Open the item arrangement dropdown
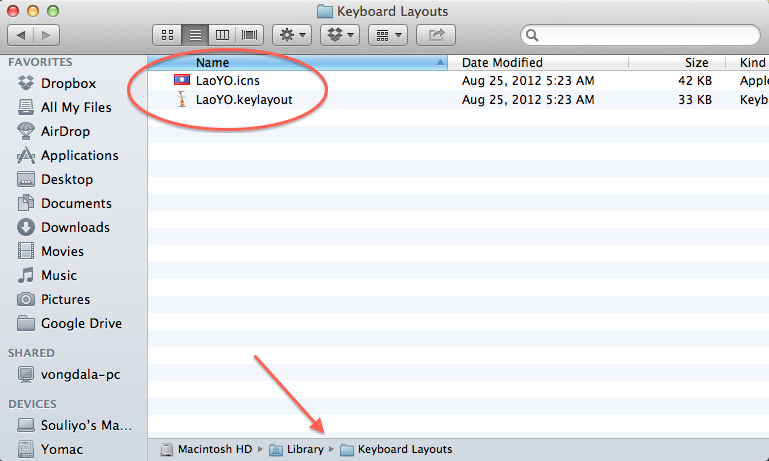This screenshot has height=461, width=769. coord(387,35)
